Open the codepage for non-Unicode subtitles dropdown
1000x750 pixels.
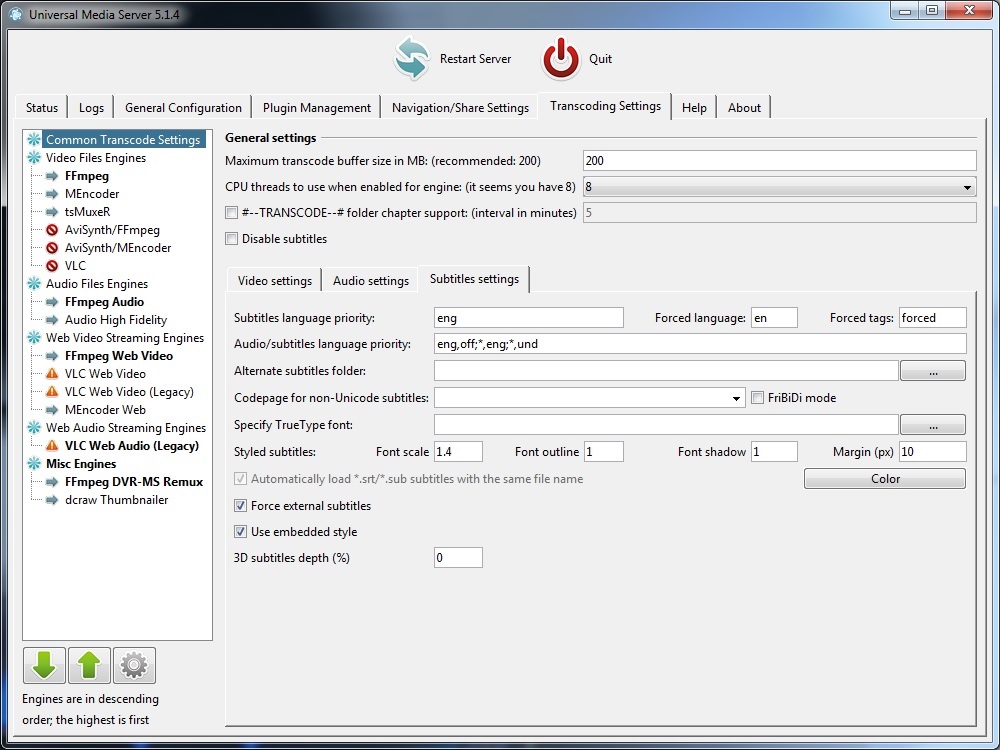point(589,398)
